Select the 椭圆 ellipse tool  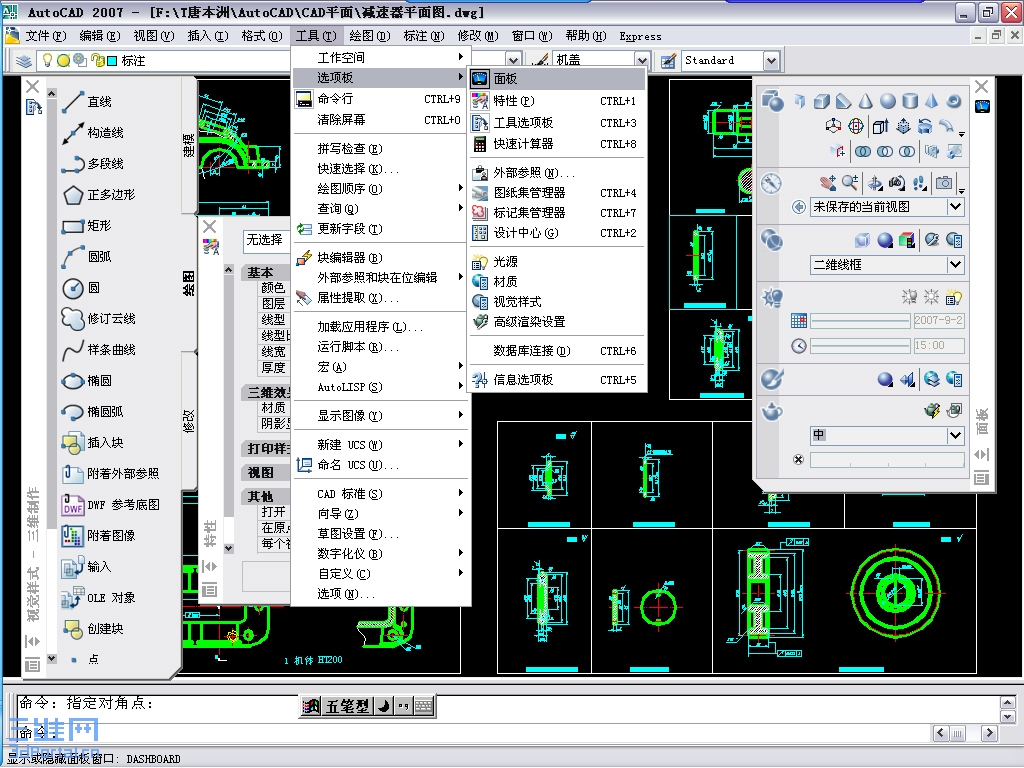point(88,381)
